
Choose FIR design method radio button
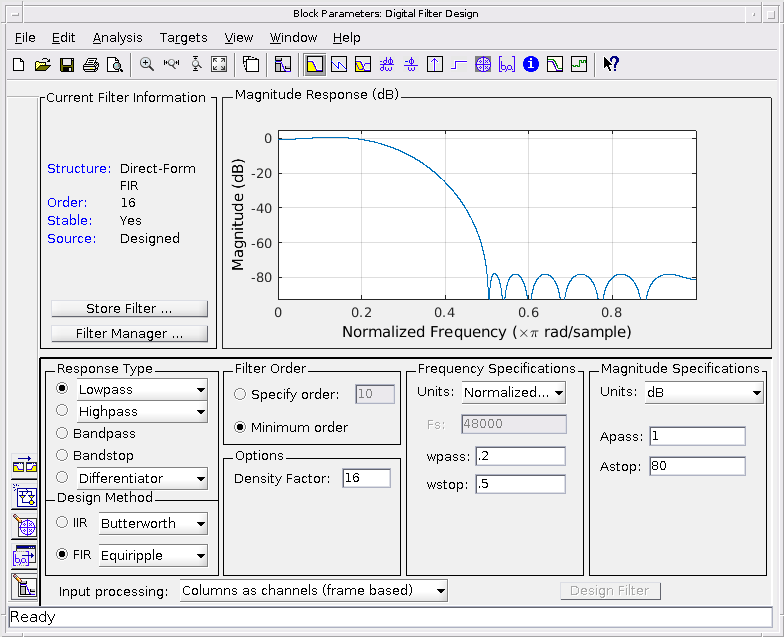pyautogui.click(x=62, y=554)
